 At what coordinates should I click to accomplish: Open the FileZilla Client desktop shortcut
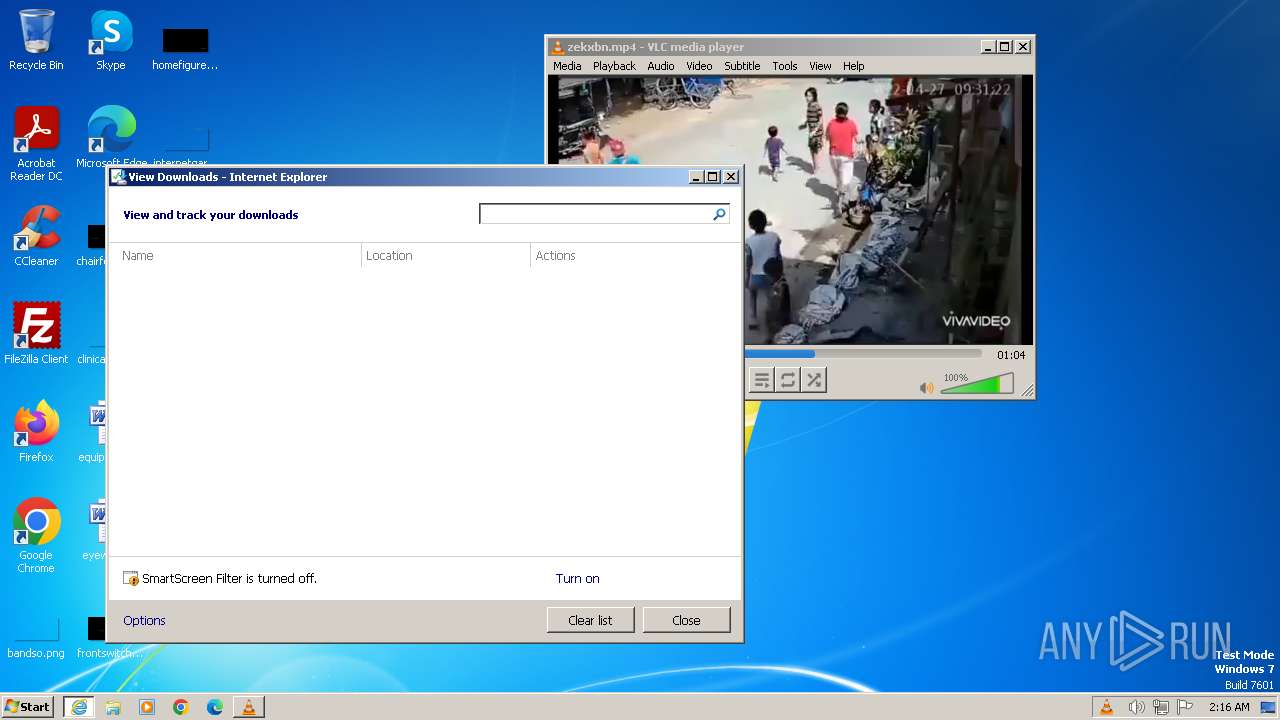(36, 333)
